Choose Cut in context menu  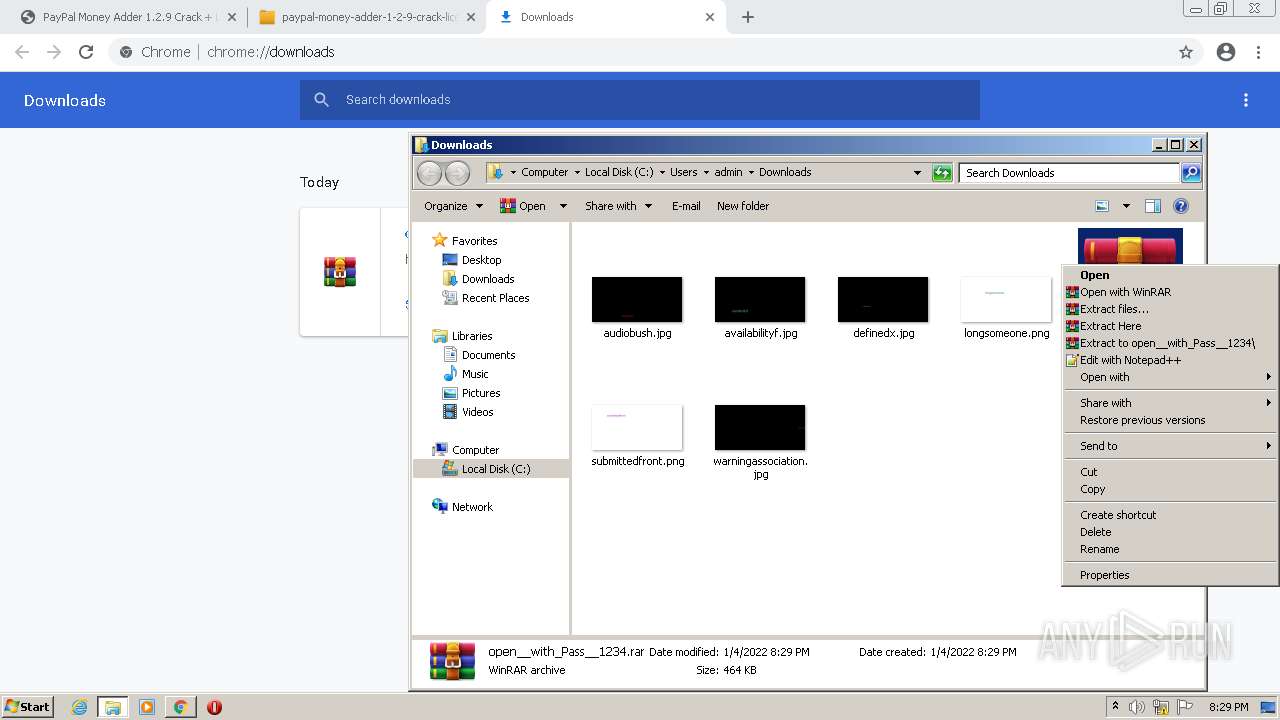click(x=1170, y=472)
